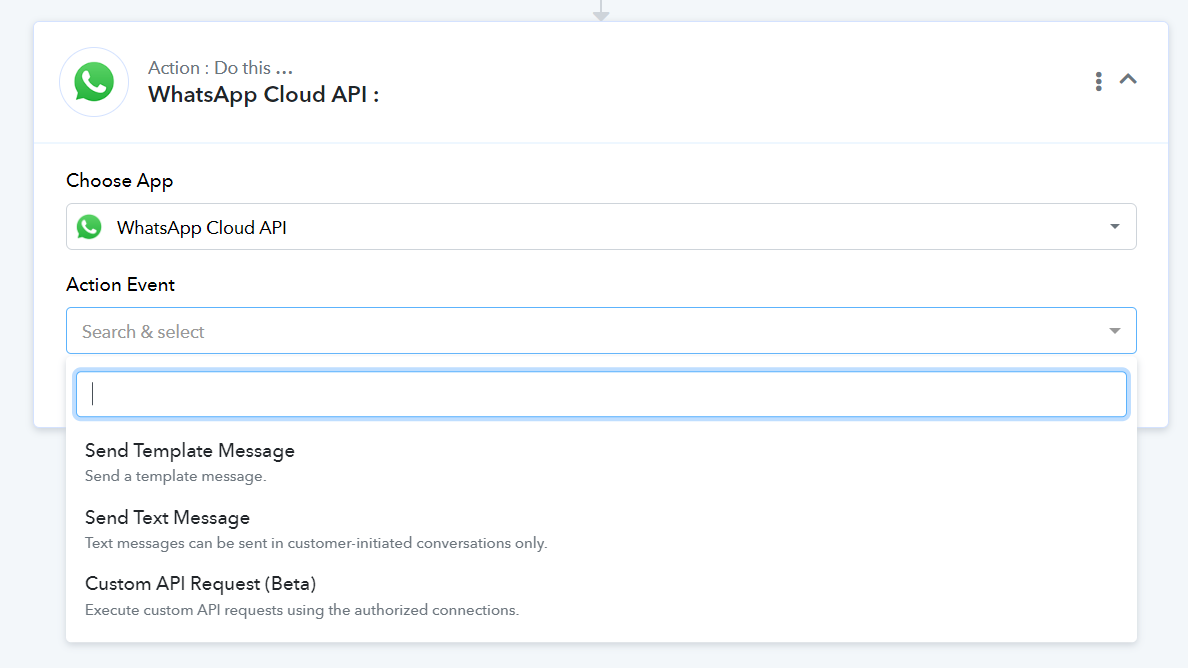The width and height of the screenshot is (1188, 668).
Task: Click the WhatsApp icon in Choose App field
Action: tap(89, 227)
